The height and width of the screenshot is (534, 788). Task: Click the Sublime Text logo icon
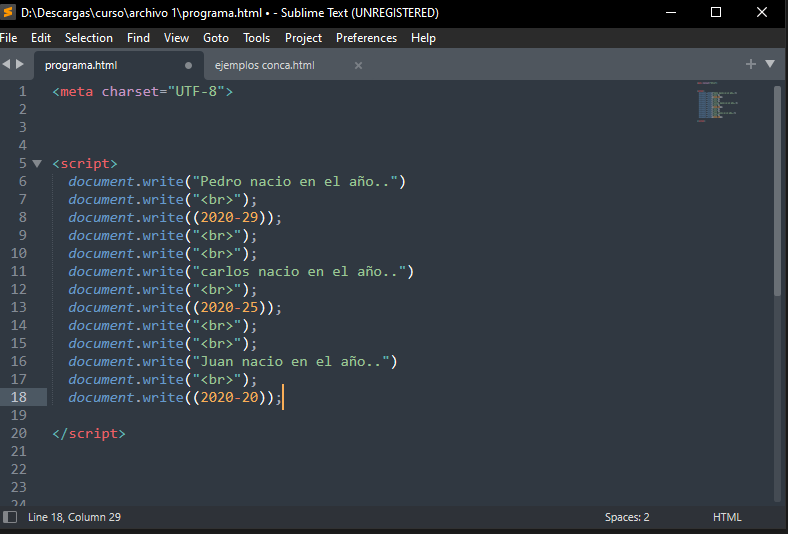click(8, 12)
